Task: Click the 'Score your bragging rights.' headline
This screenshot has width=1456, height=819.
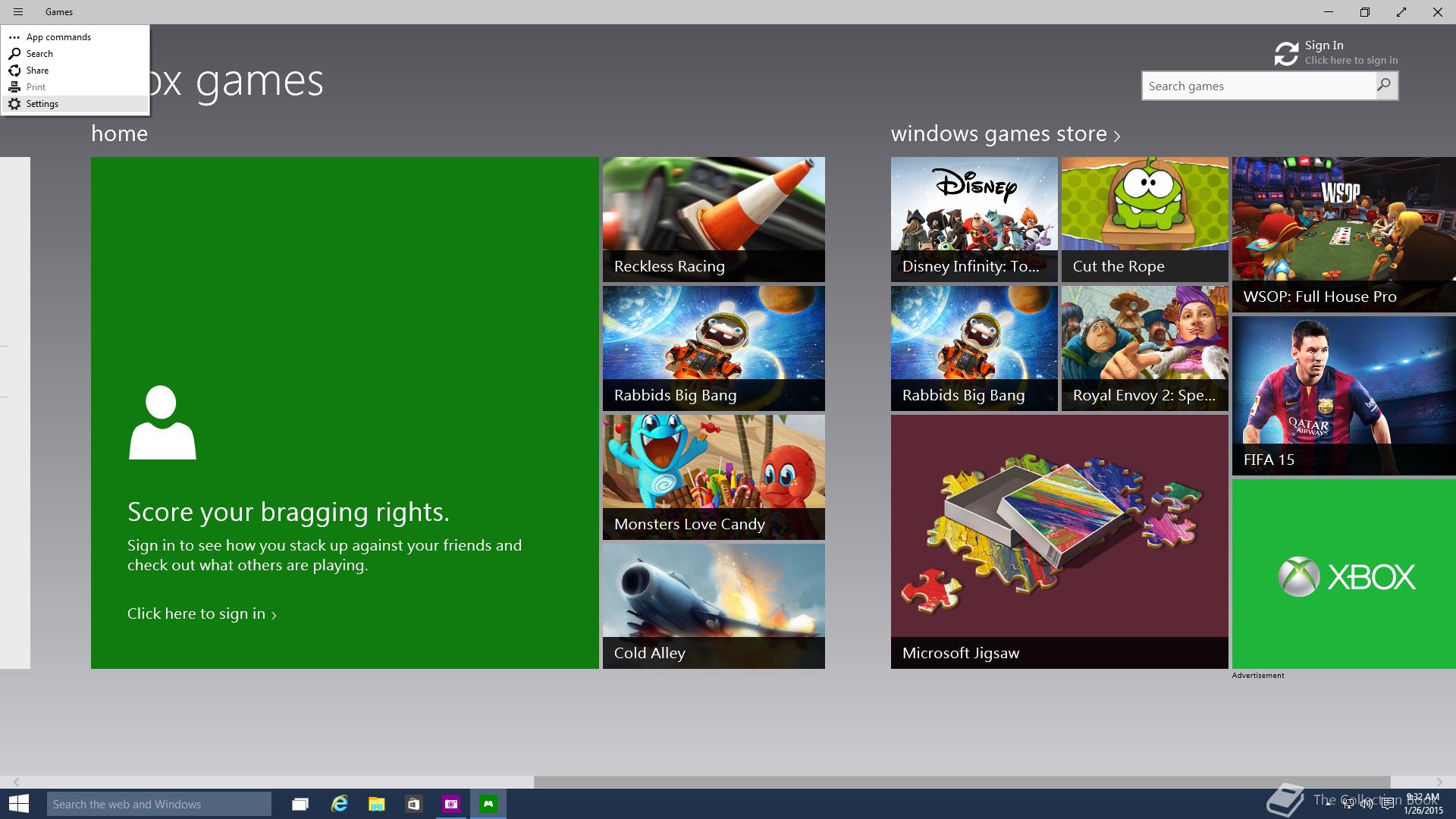Action: coord(288,512)
